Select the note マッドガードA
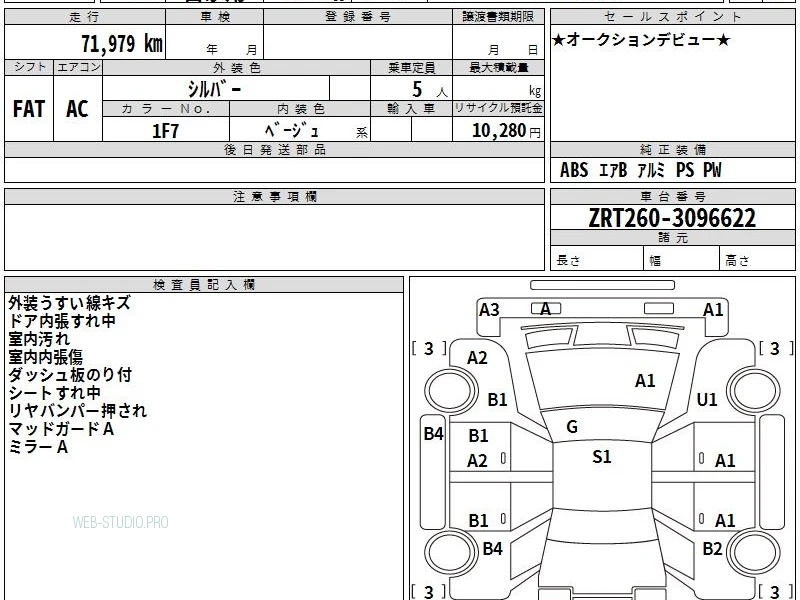This screenshot has width=800, height=600. [x=61, y=429]
